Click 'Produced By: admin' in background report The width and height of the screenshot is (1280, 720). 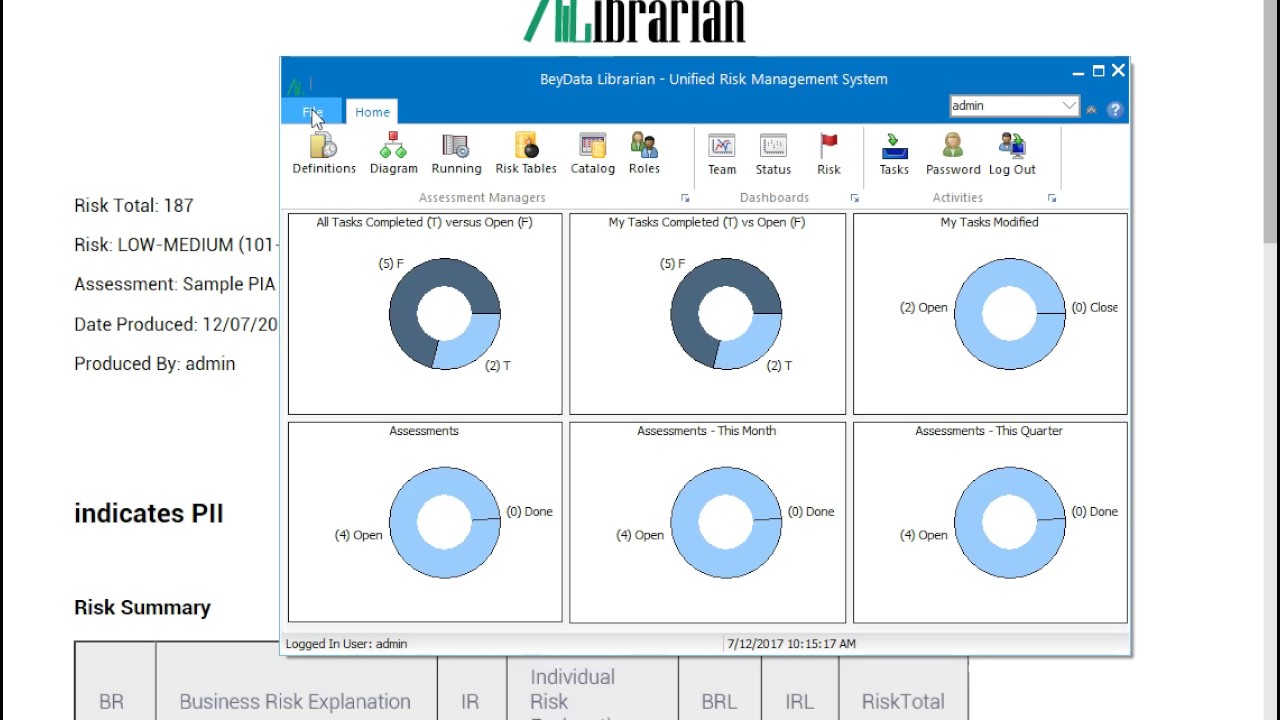point(155,364)
